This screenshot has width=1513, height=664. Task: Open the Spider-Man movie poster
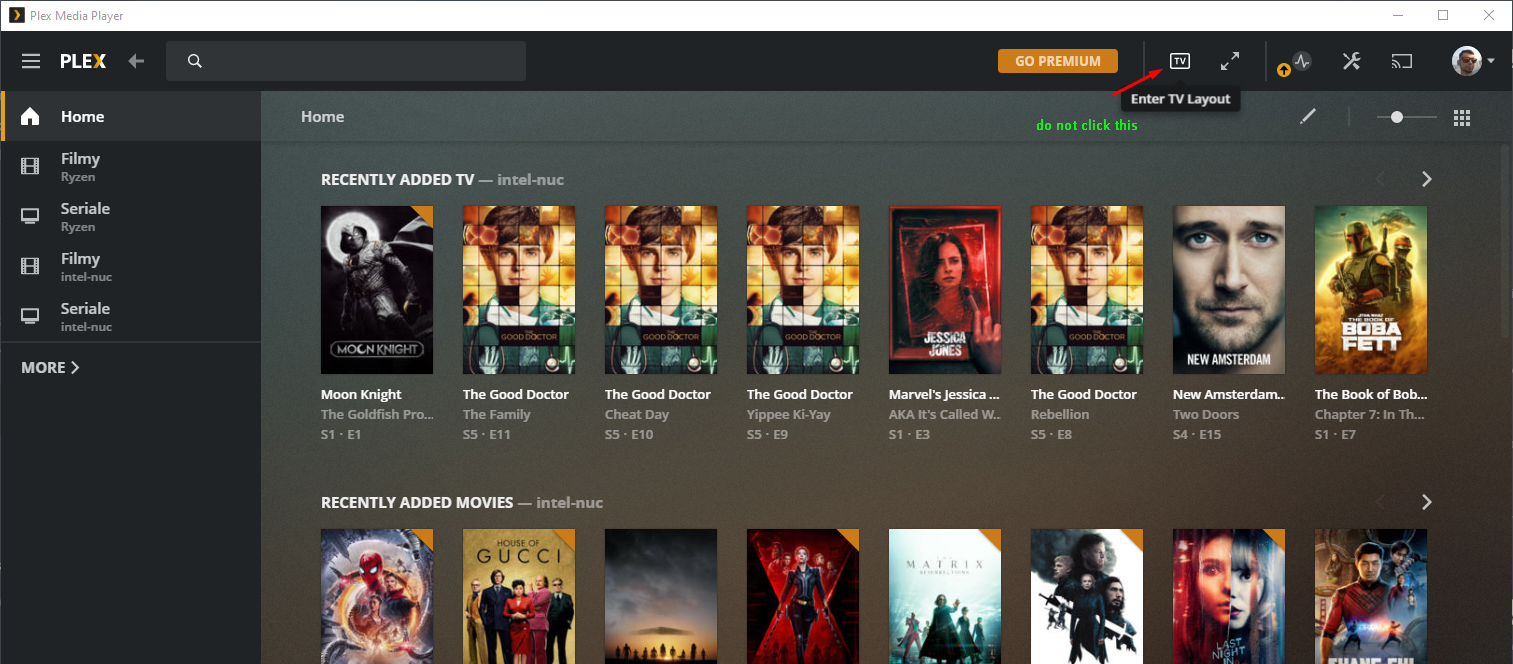pyautogui.click(x=377, y=596)
